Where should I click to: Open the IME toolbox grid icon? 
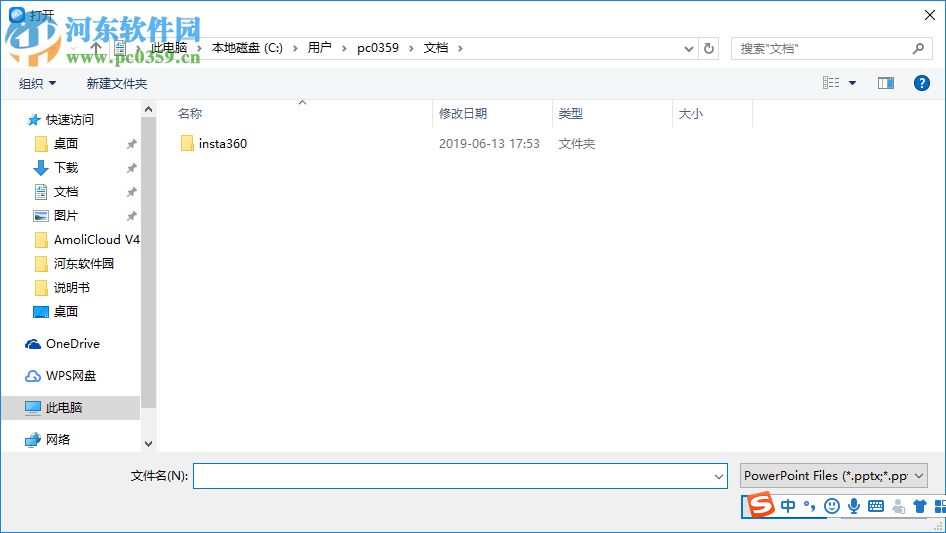tap(939, 506)
